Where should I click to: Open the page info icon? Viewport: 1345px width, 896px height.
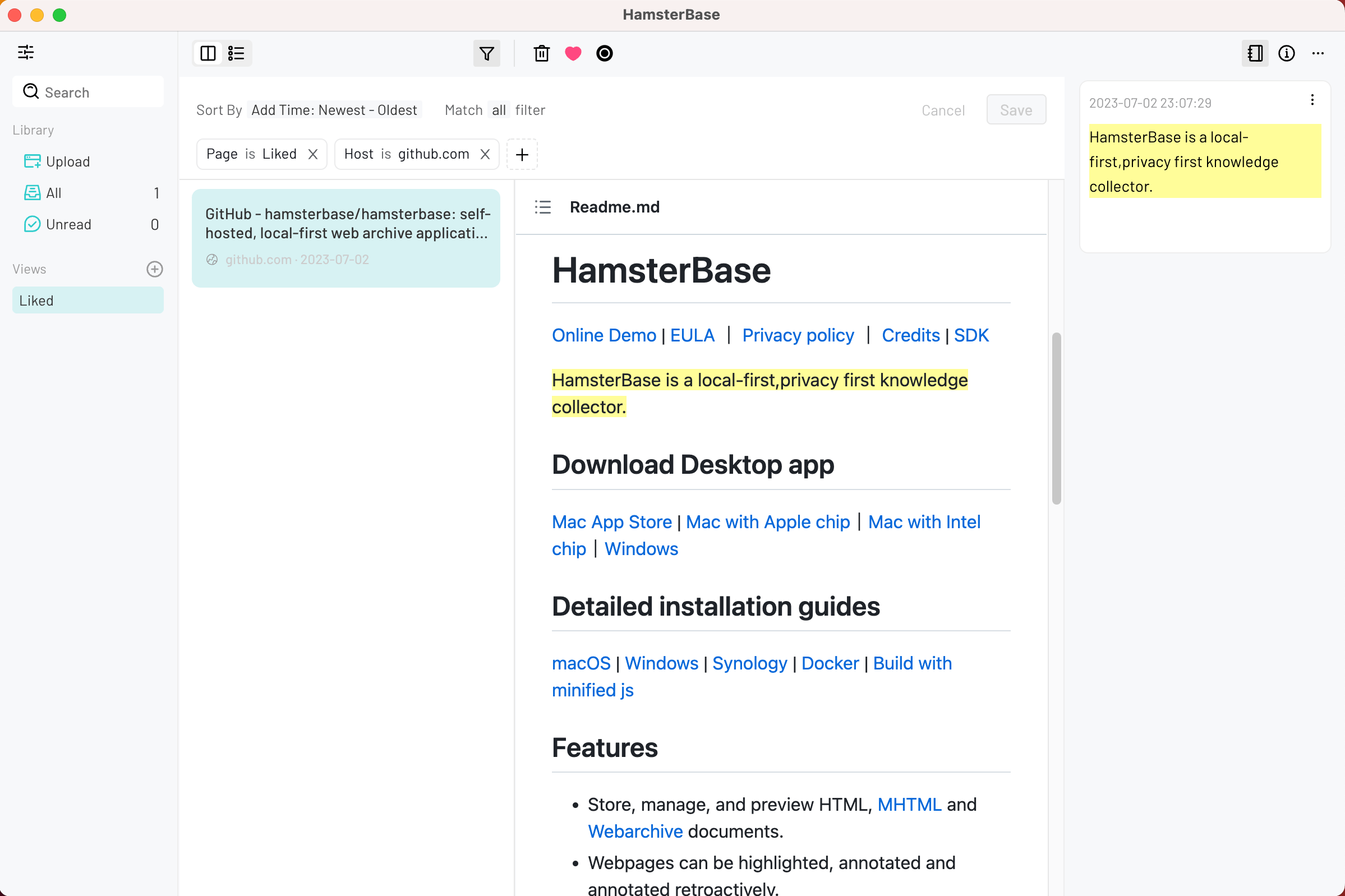click(1286, 53)
